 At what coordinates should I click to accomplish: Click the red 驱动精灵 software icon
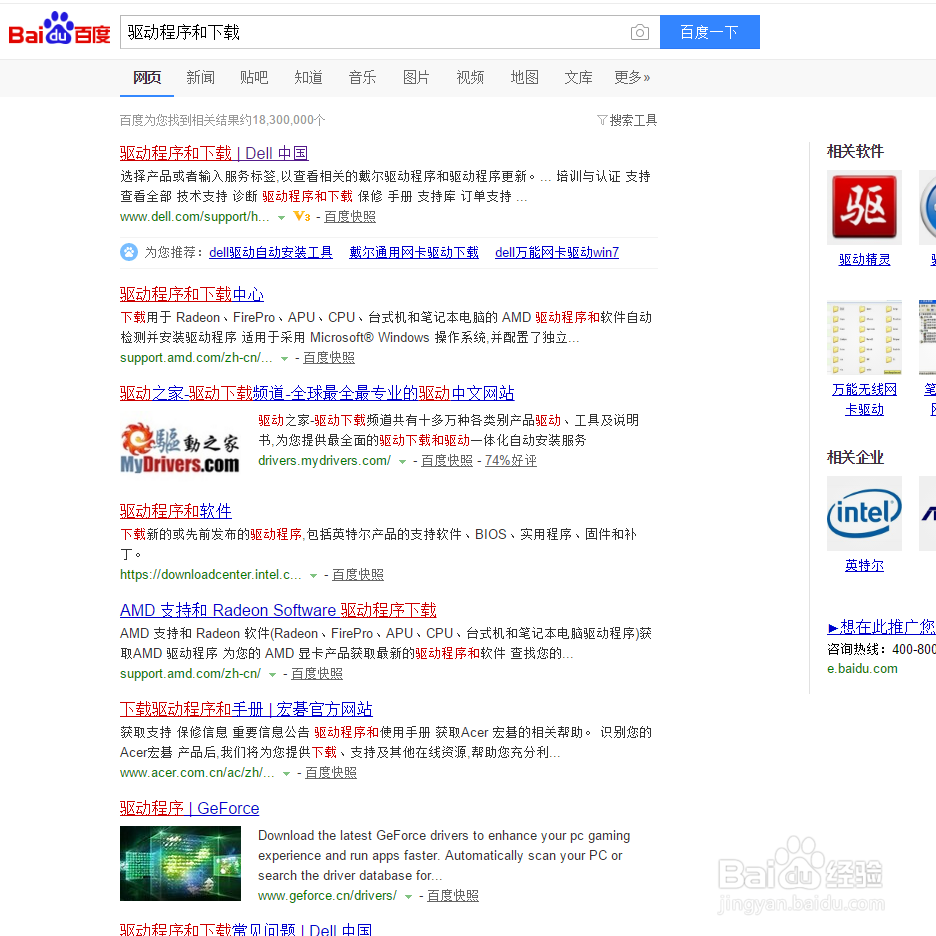pyautogui.click(x=864, y=207)
